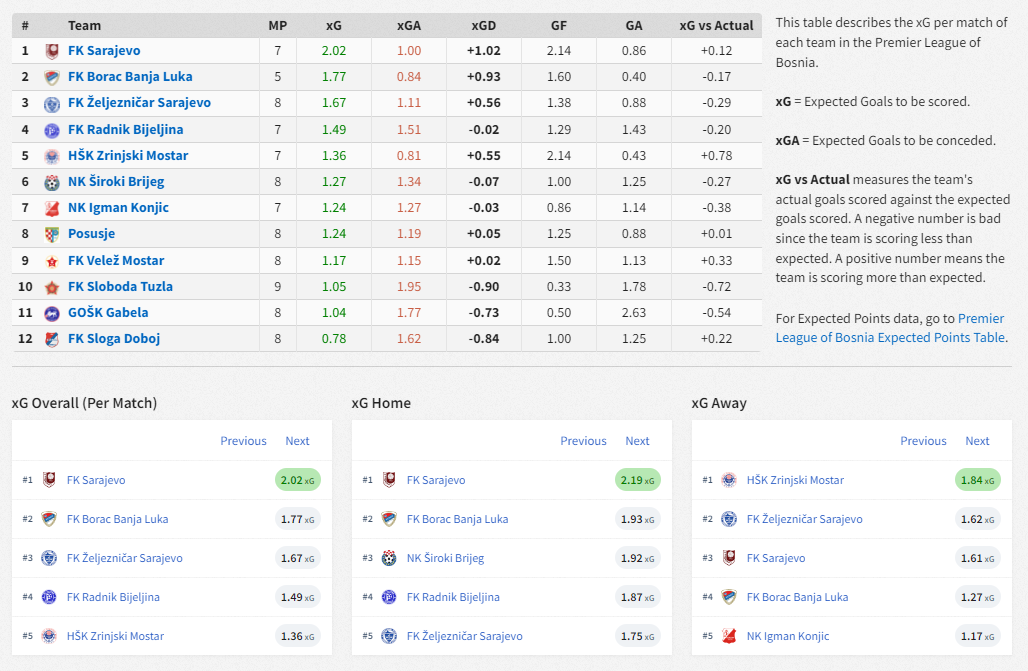Click FK Velež Mostar star crest
Screen dimensions: 1028x671
tap(52, 261)
